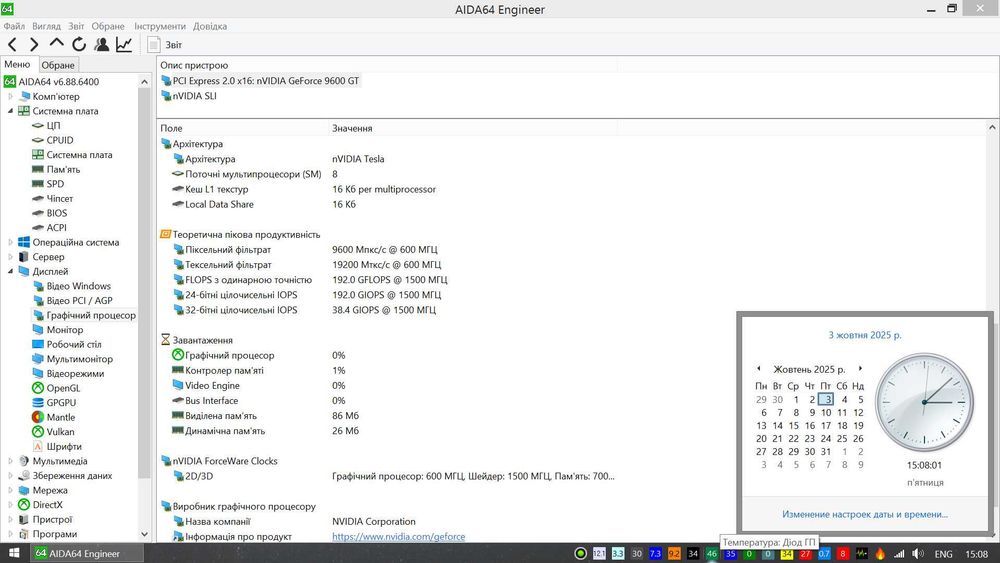Image resolution: width=1000 pixels, height=563 pixels.
Task: Open the Файл menu
Action: 14,26
